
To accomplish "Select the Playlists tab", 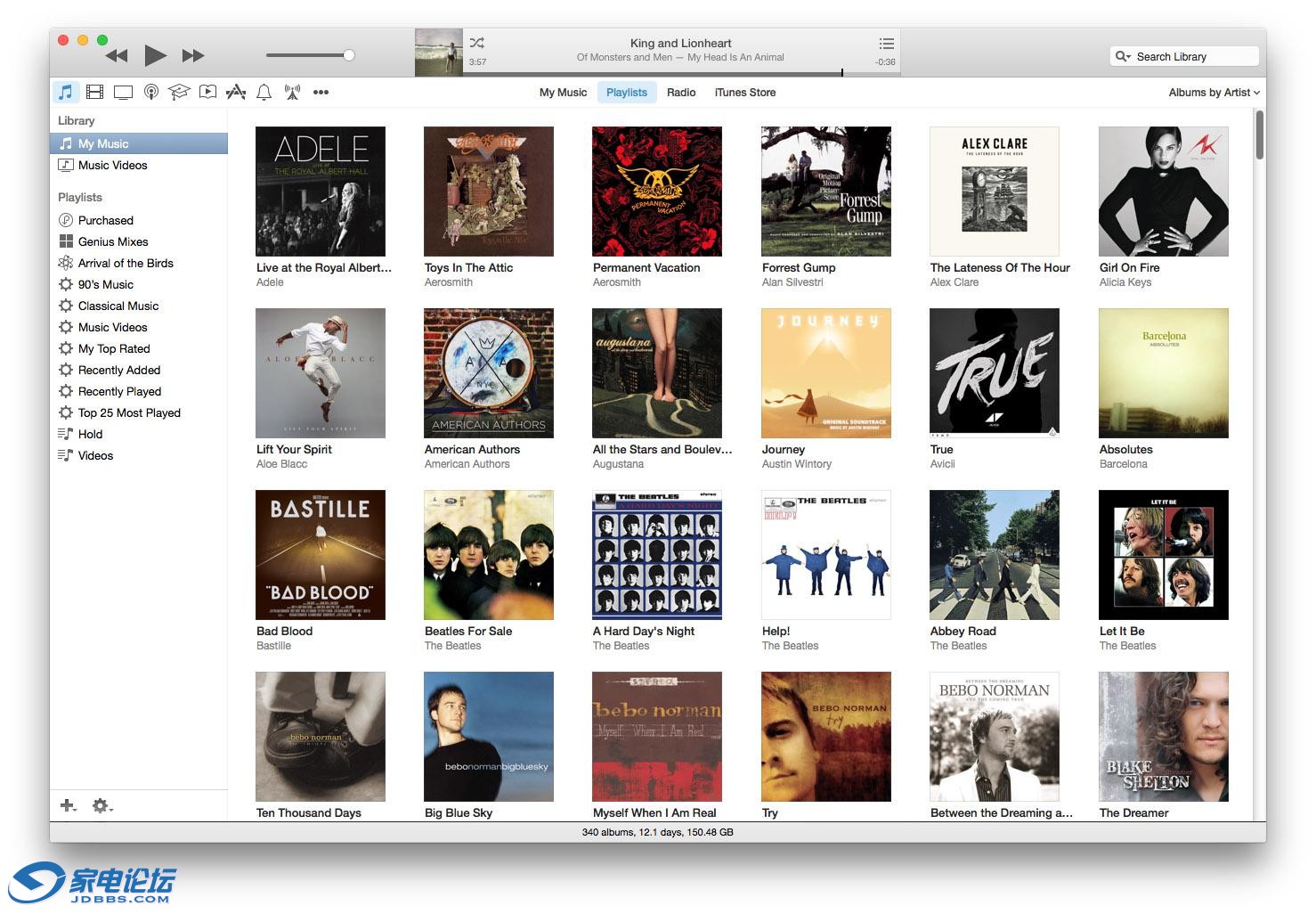I will (627, 92).
